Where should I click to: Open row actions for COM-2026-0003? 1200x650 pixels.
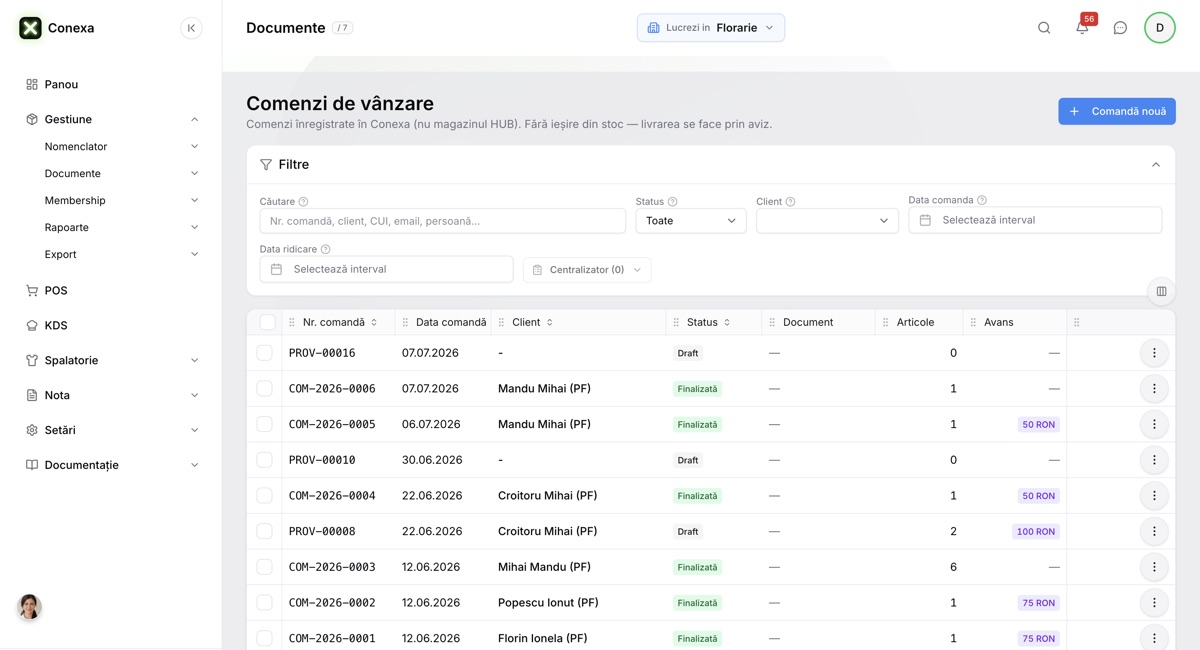[x=1154, y=567]
